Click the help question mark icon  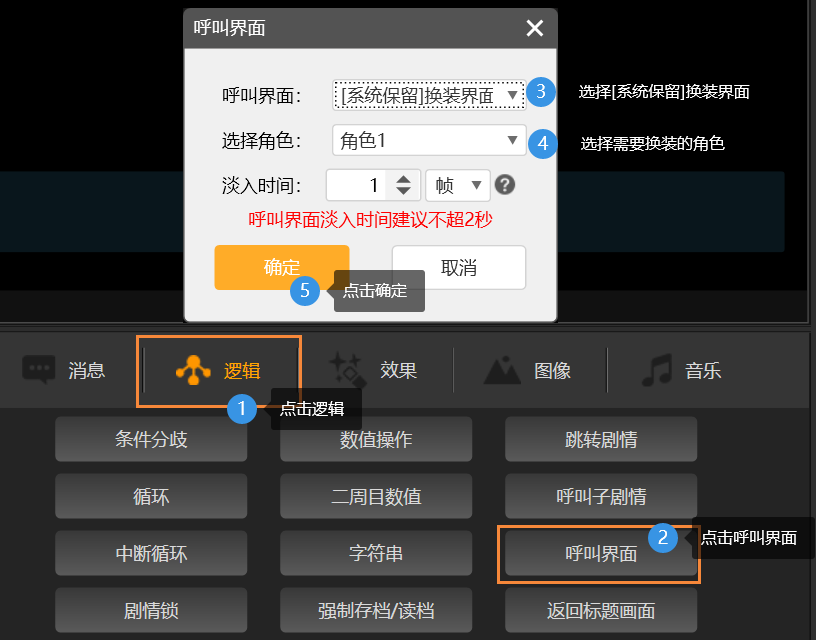point(505,185)
